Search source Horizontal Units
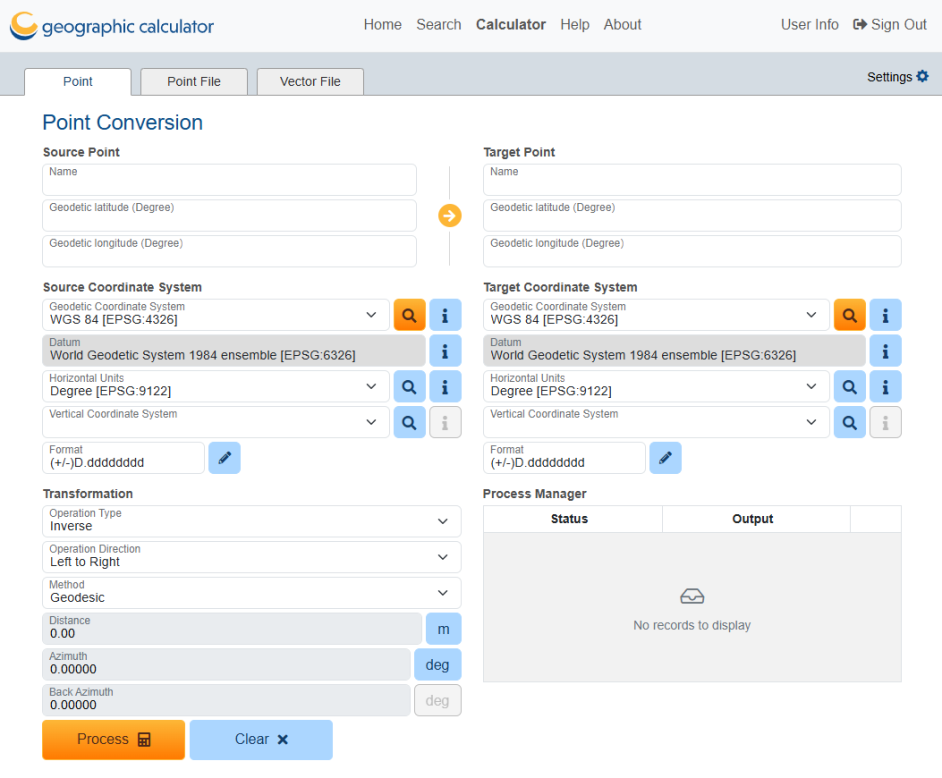Image resolution: width=942 pixels, height=778 pixels. [409, 386]
